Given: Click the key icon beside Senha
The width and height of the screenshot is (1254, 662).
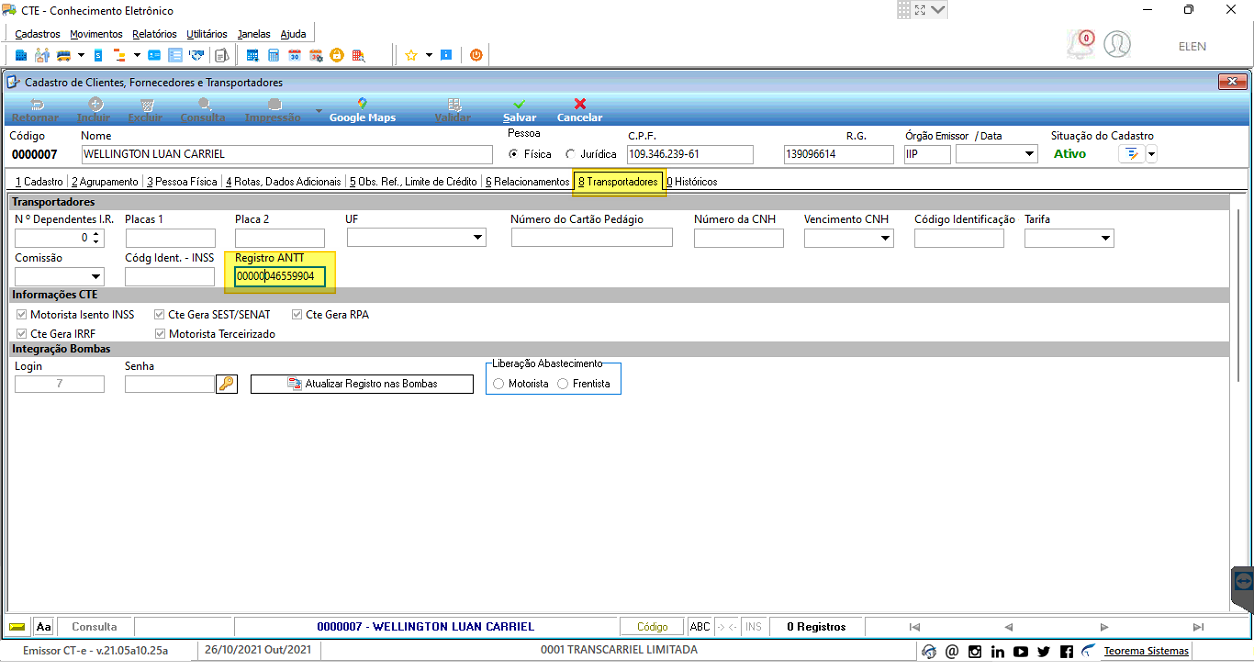Looking at the screenshot, I should [227, 384].
